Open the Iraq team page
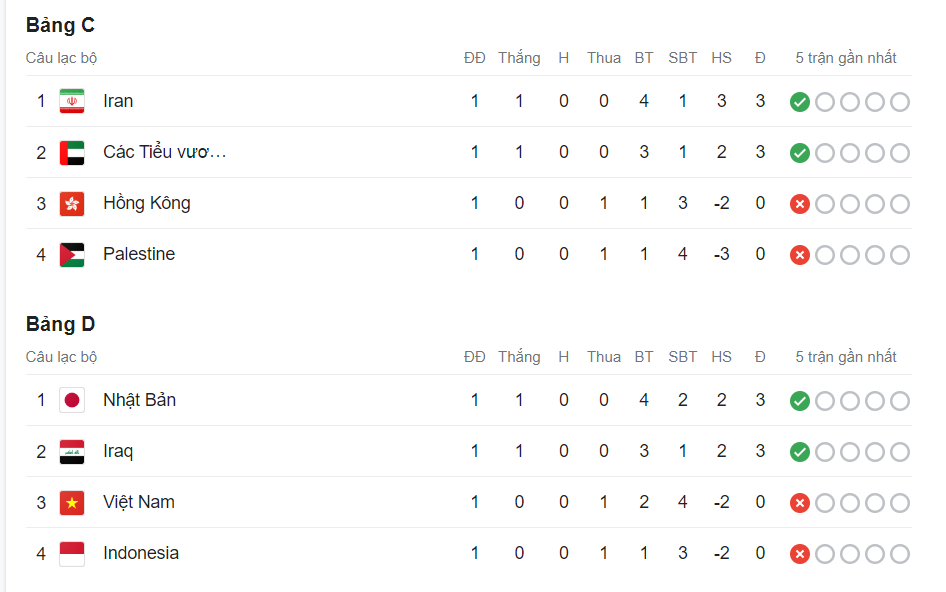The image size is (946, 592). pyautogui.click(x=118, y=451)
